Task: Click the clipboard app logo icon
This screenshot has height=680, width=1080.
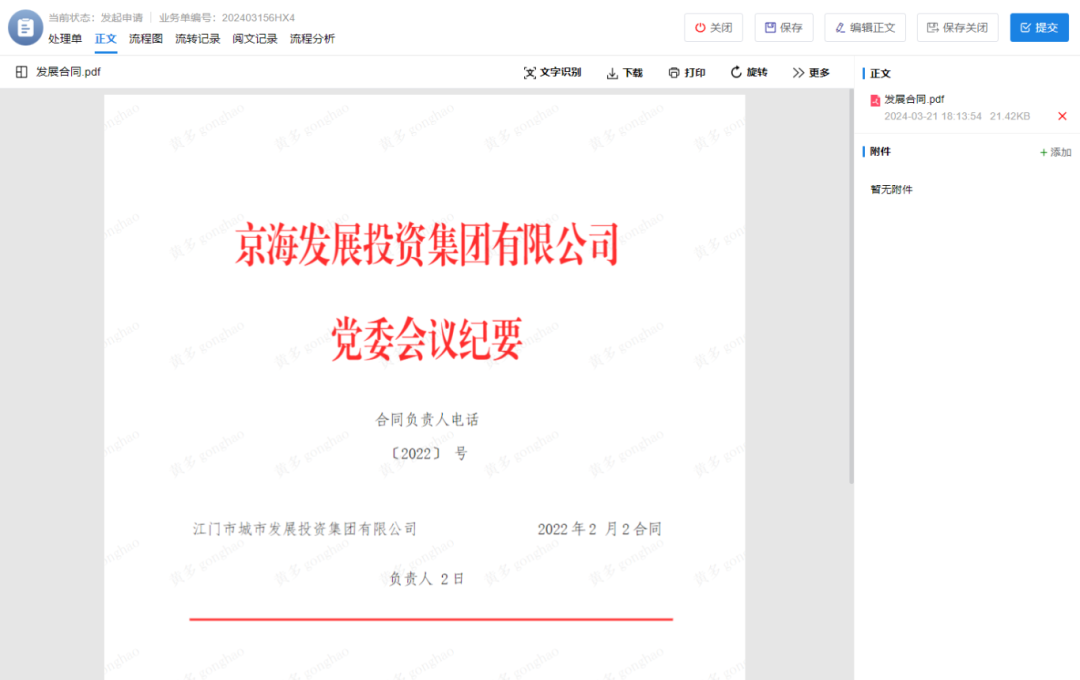Action: click(25, 28)
